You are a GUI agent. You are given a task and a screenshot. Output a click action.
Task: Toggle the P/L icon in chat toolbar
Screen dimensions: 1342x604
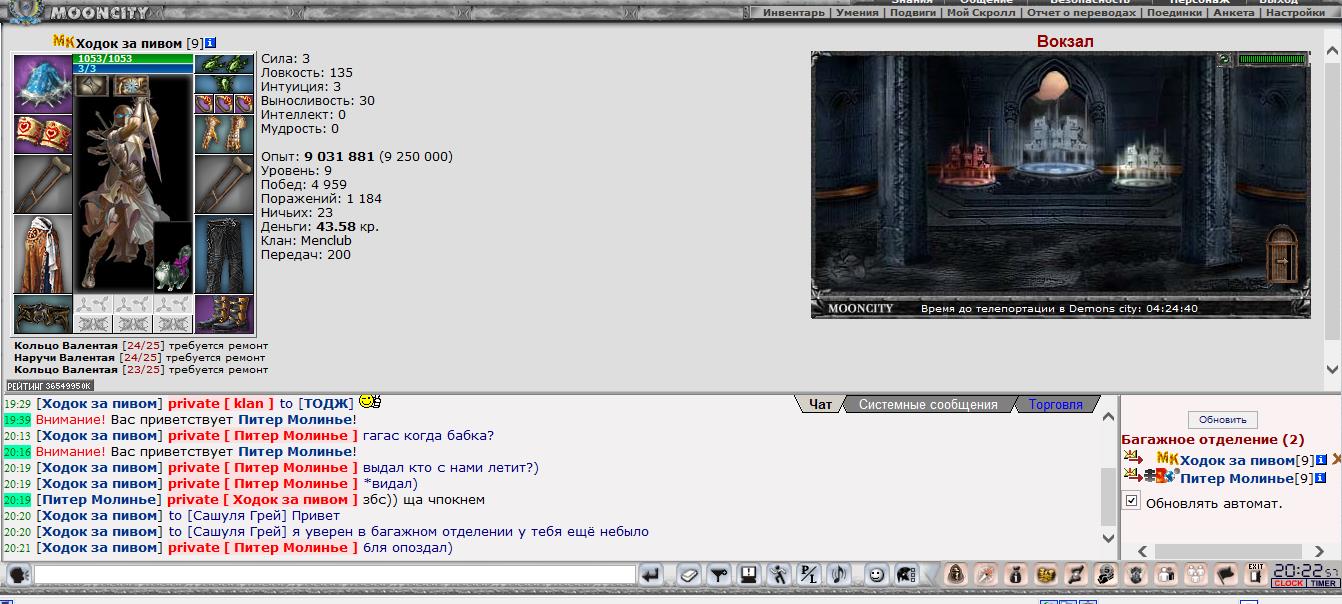coord(808,575)
